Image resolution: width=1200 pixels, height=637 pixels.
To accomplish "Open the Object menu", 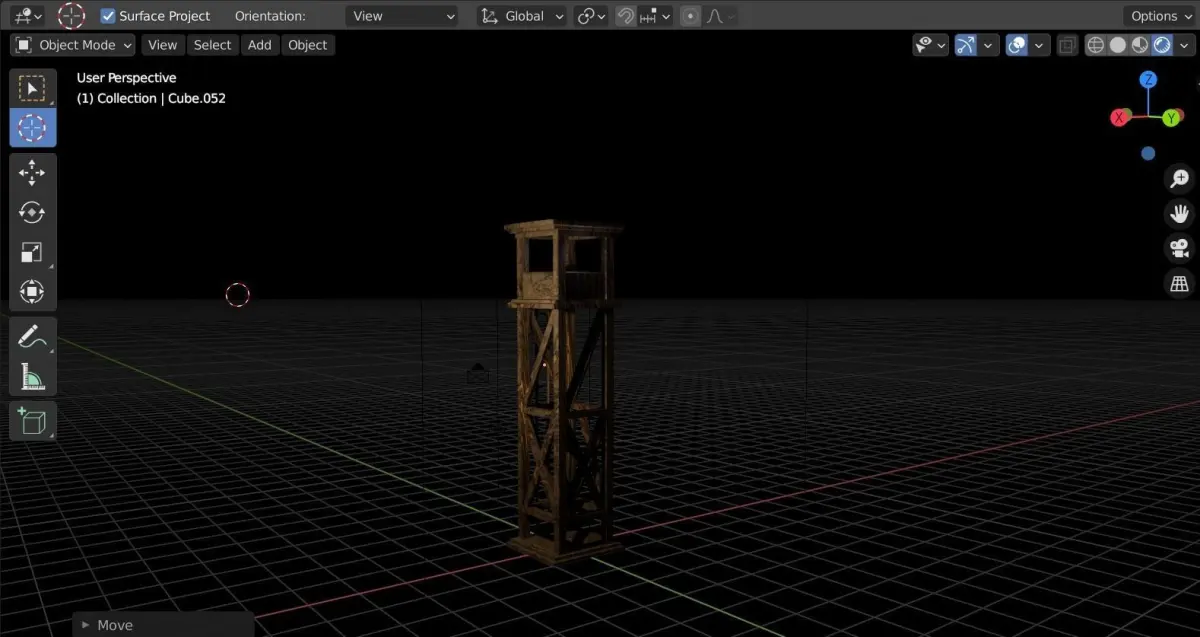I will click(x=307, y=45).
